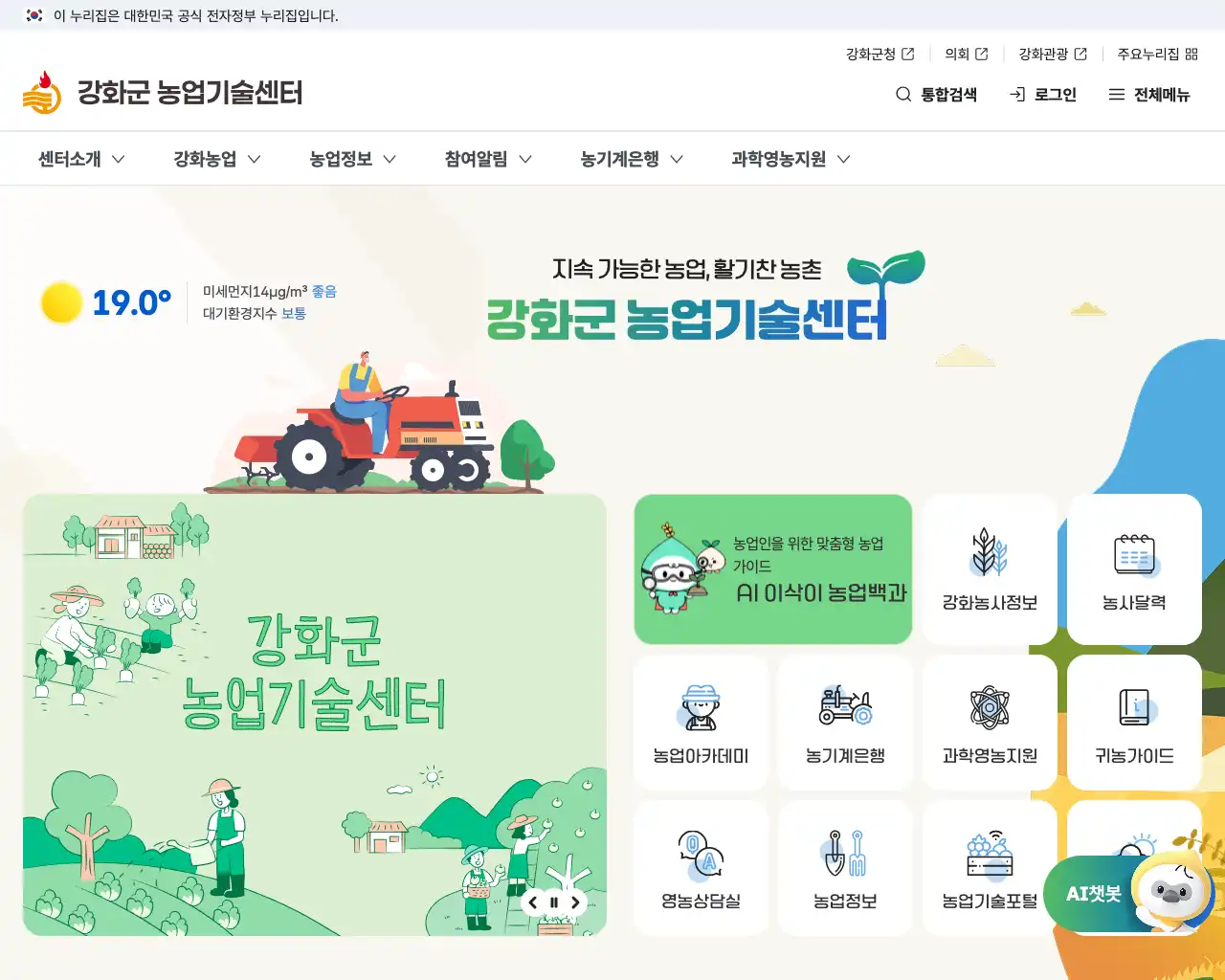This screenshot has width=1225, height=980.
Task: Expand the 농기계은행 menu in navigation bar
Action: (x=633, y=159)
